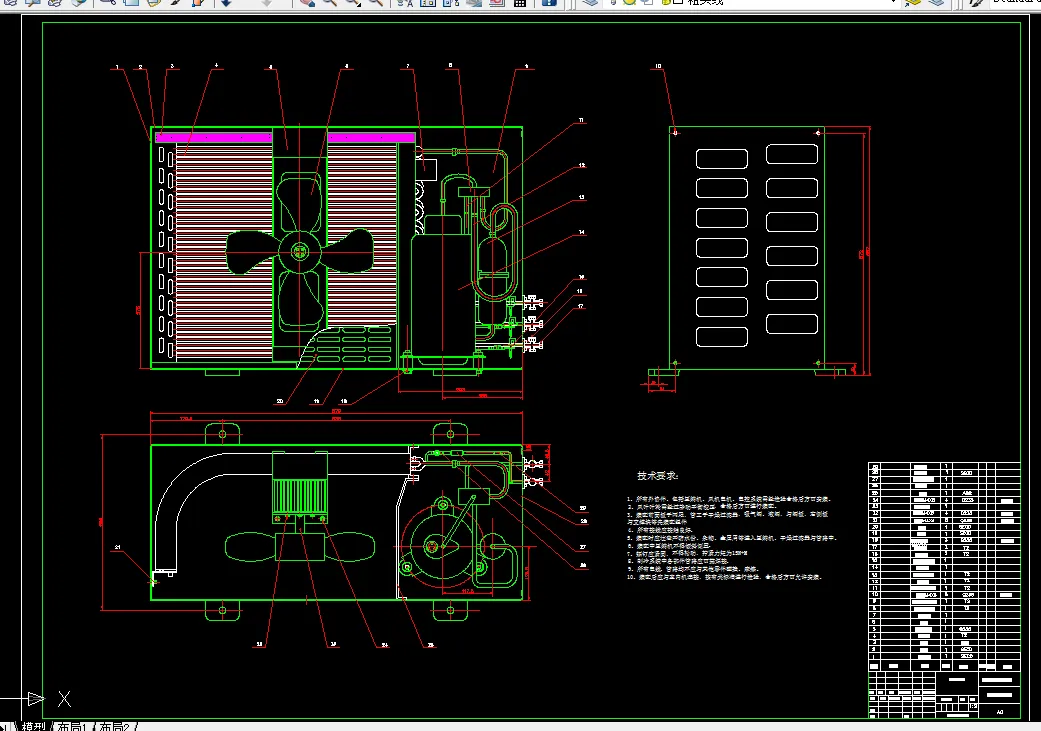Screen dimensions: 1041x731
Task: Expand the layer list dropdown arrow
Action: click(893, 3)
